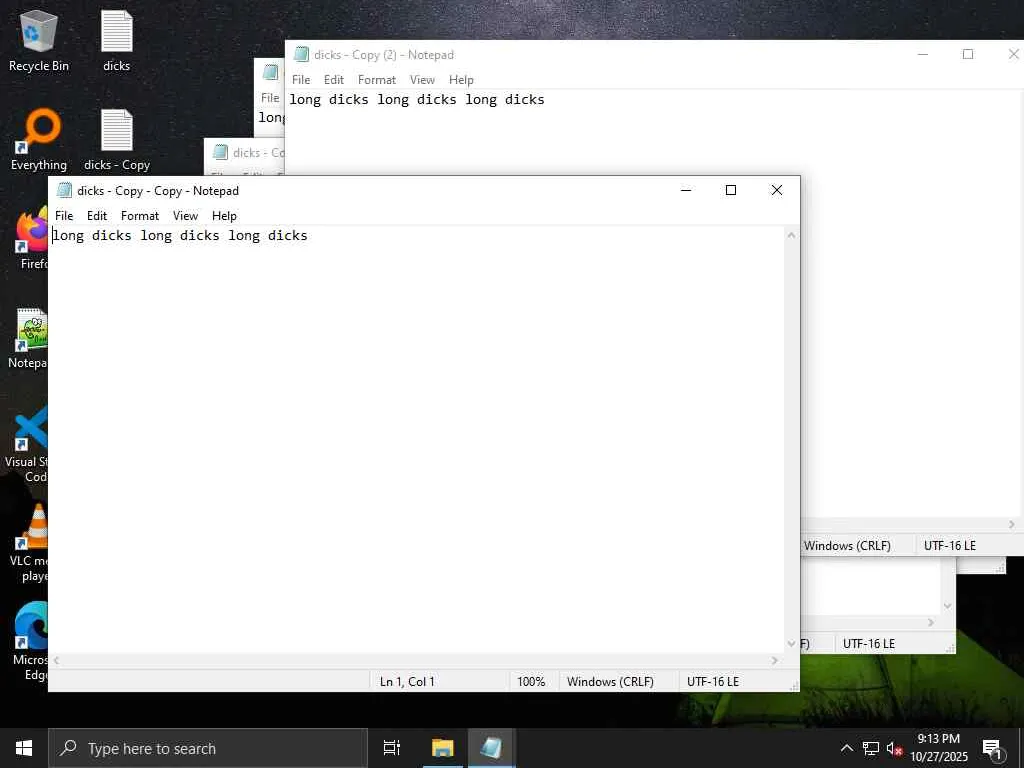Screen dimensions: 1024x768
Task: Show hidden system tray icons
Action: [x=846, y=748]
